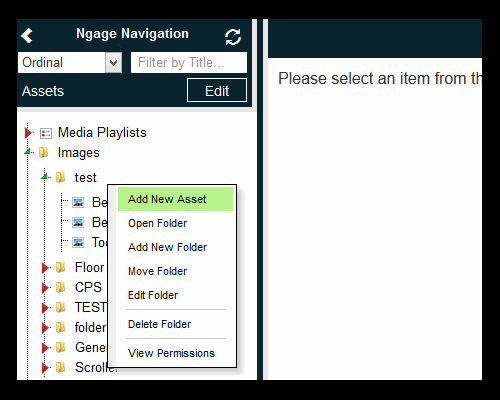
Task: Collapse the test folder
Action: (x=45, y=177)
